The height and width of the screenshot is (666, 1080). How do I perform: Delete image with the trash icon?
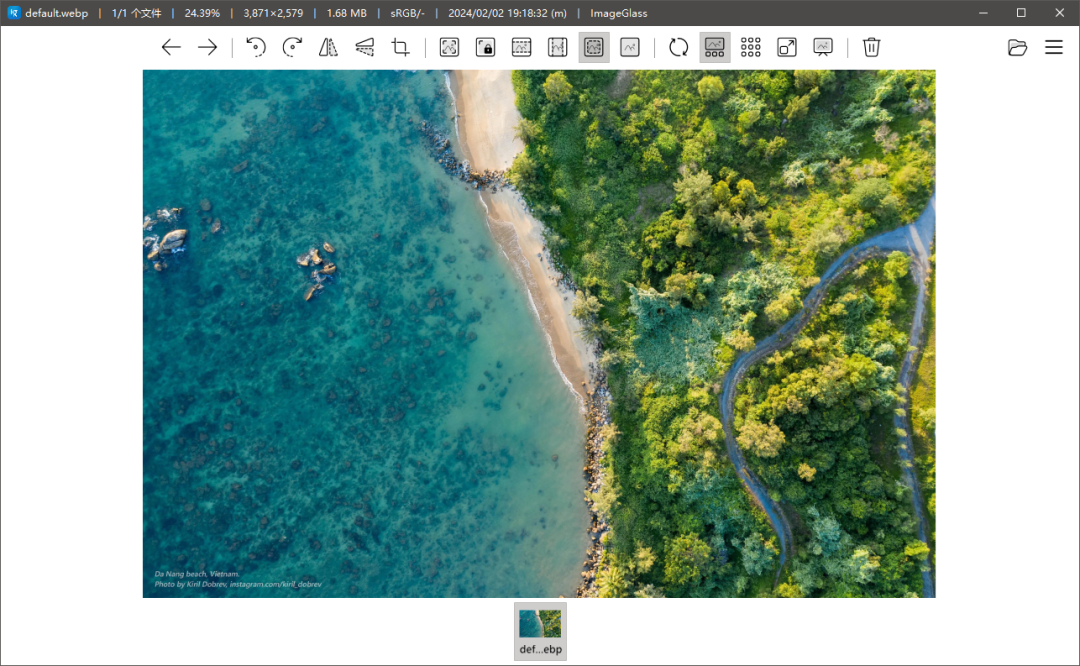pyautogui.click(x=871, y=47)
